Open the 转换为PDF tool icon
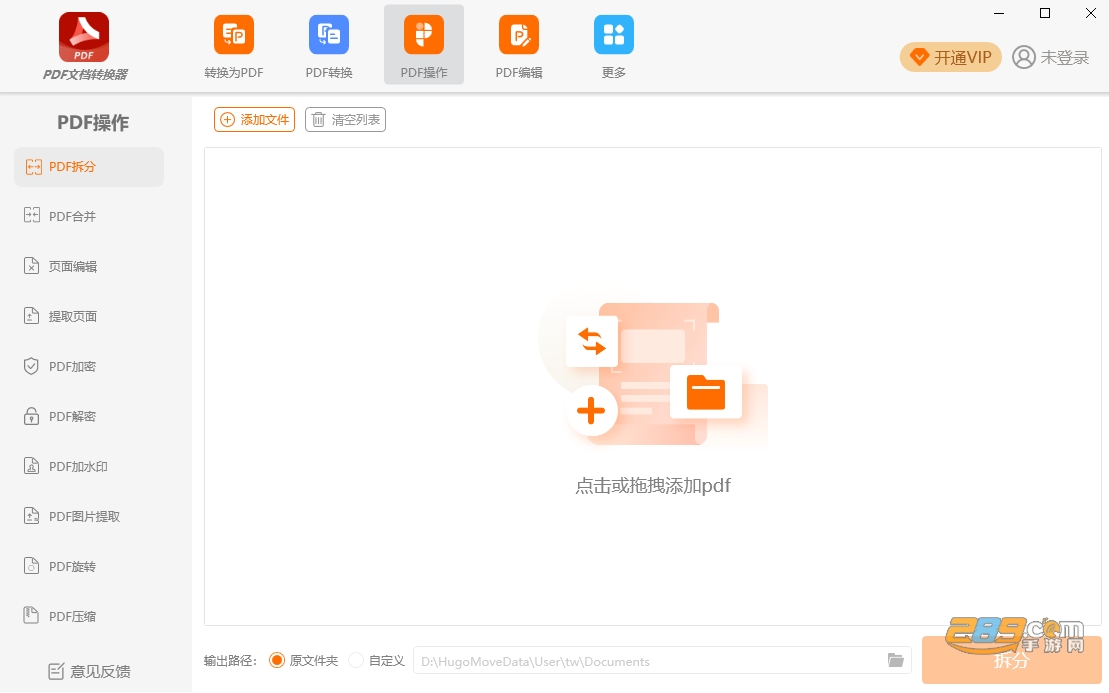The width and height of the screenshot is (1109, 693). [x=233, y=35]
